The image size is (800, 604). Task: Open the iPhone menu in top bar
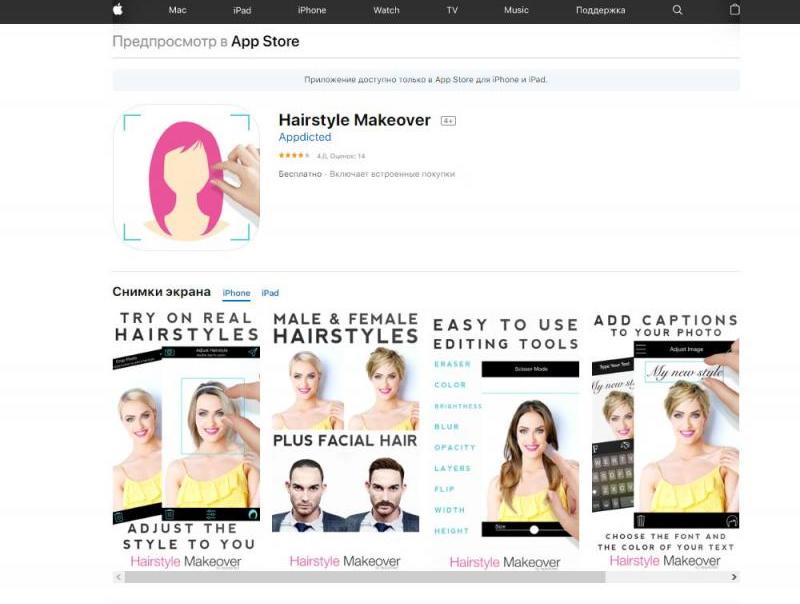point(312,10)
